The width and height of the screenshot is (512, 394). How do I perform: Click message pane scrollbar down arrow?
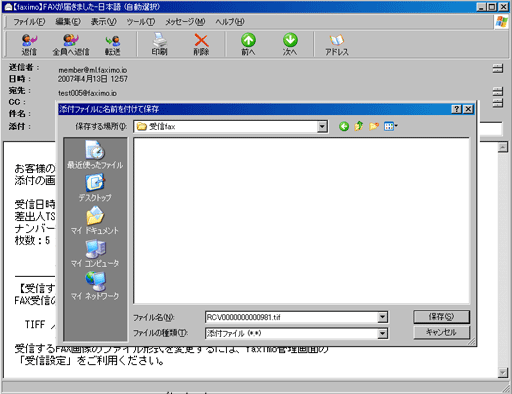tap(503, 372)
